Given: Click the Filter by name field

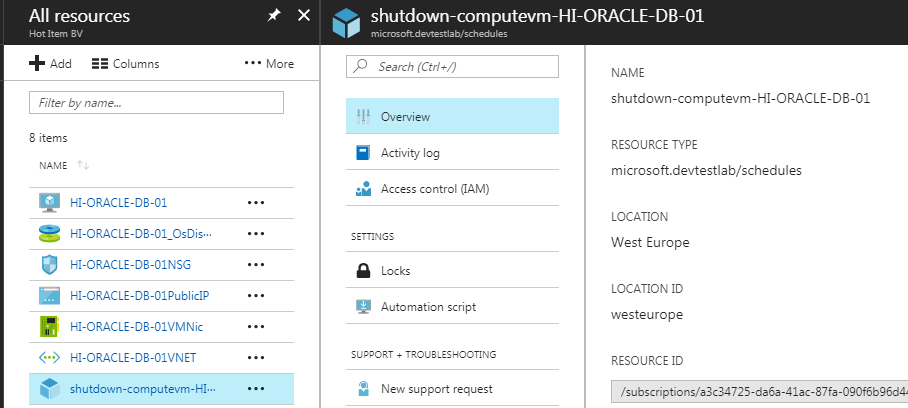Looking at the screenshot, I should pos(157,103).
